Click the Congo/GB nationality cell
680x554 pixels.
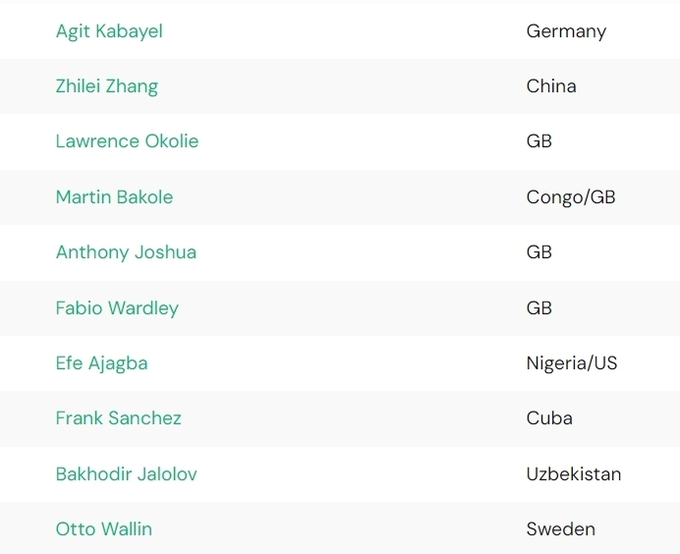tap(571, 197)
